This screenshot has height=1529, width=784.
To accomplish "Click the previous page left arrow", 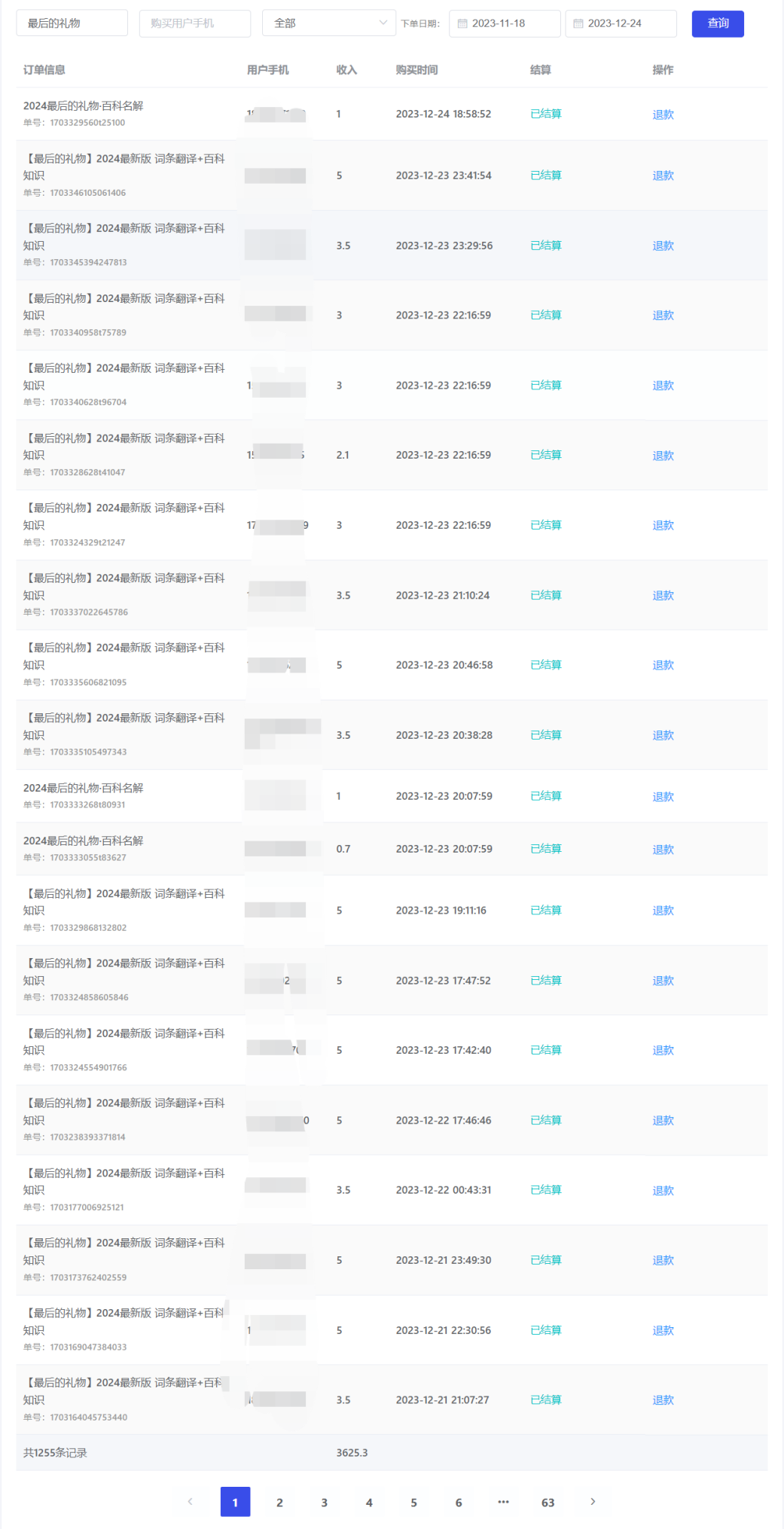I will [190, 1501].
